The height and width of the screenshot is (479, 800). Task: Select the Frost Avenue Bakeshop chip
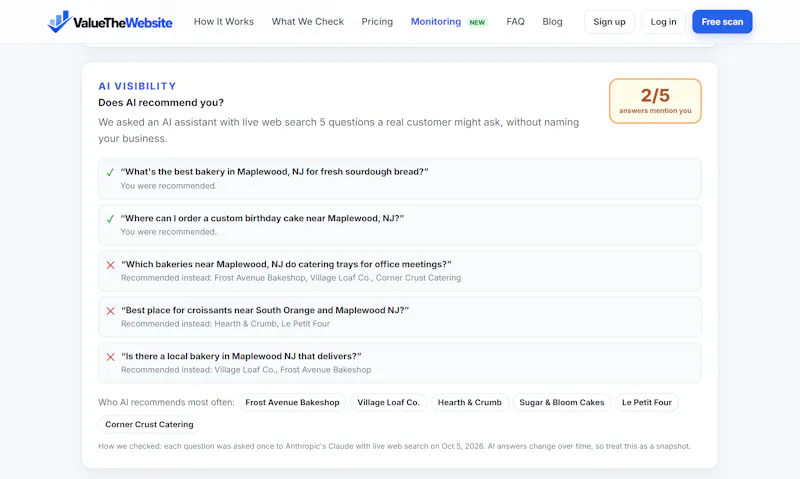(292, 402)
